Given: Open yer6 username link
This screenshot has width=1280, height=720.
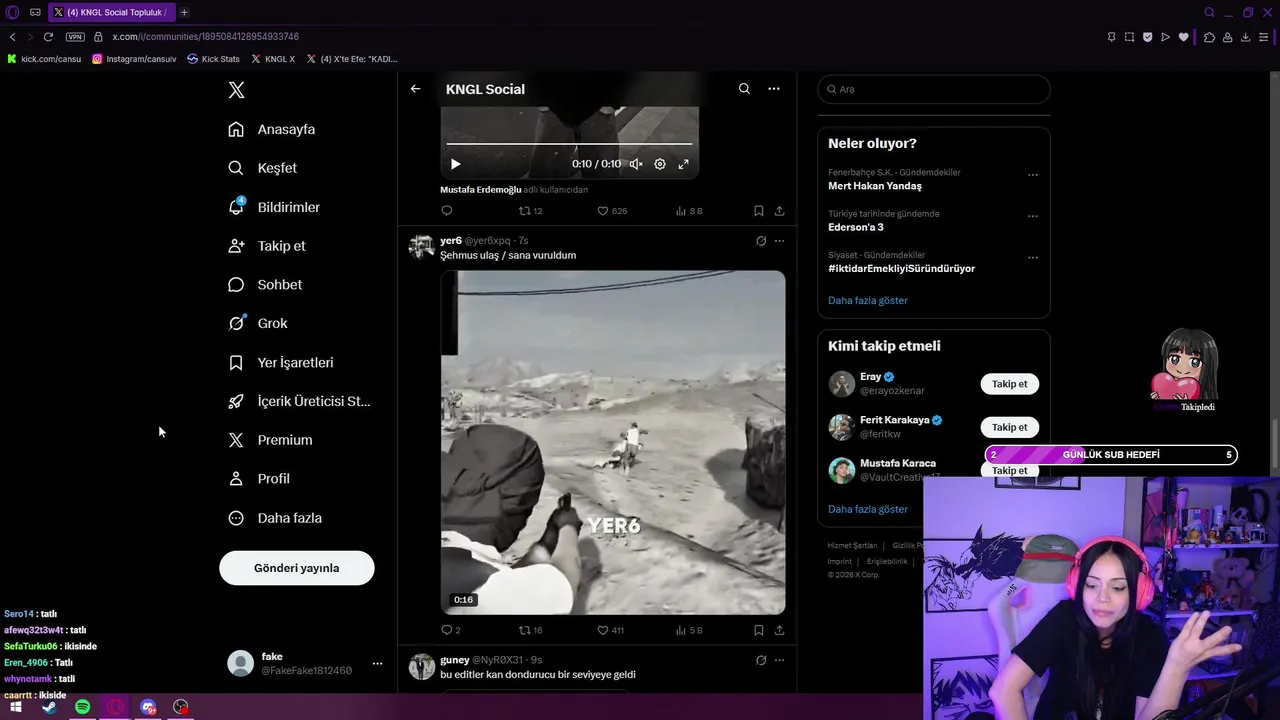Looking at the screenshot, I should pyautogui.click(x=451, y=241).
